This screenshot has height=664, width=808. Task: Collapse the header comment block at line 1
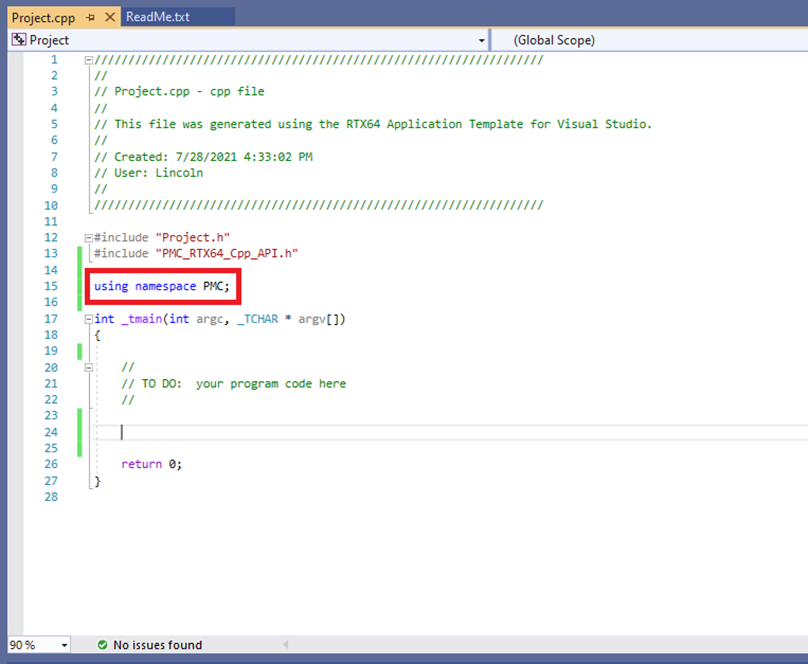tap(89, 60)
